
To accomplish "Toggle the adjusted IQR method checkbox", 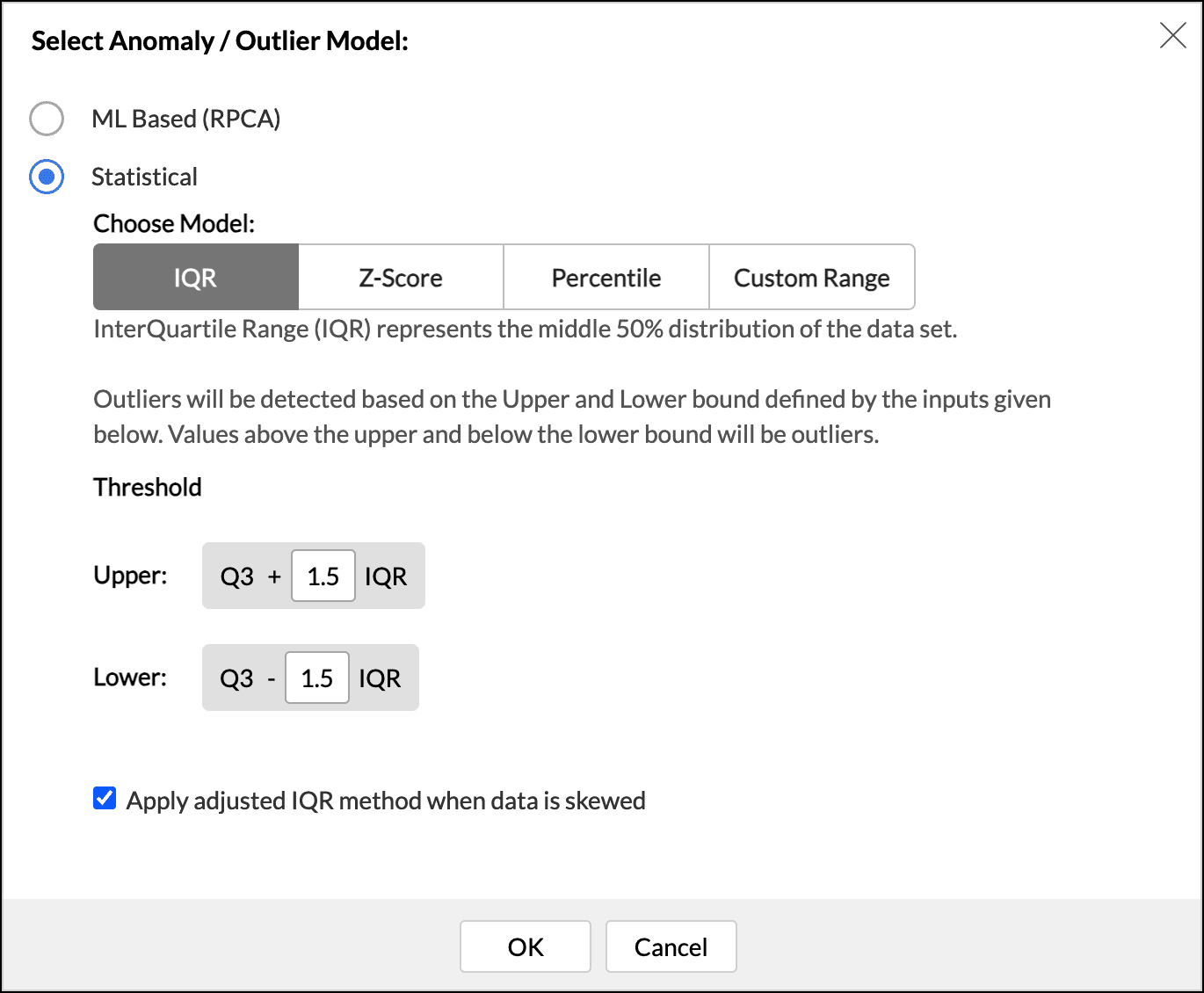I will pos(105,799).
